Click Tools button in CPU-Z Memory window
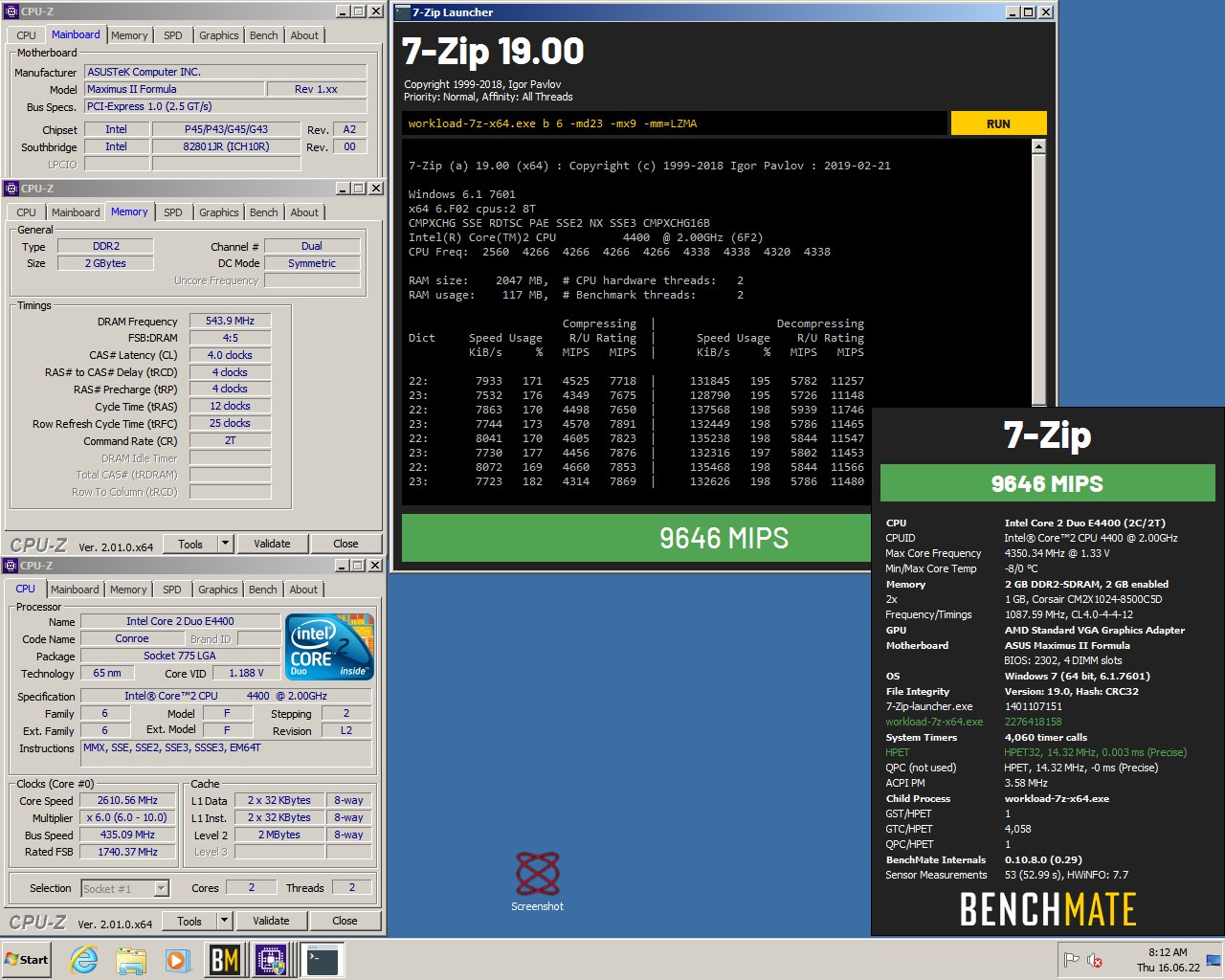The height and width of the screenshot is (980, 1225). pos(190,544)
